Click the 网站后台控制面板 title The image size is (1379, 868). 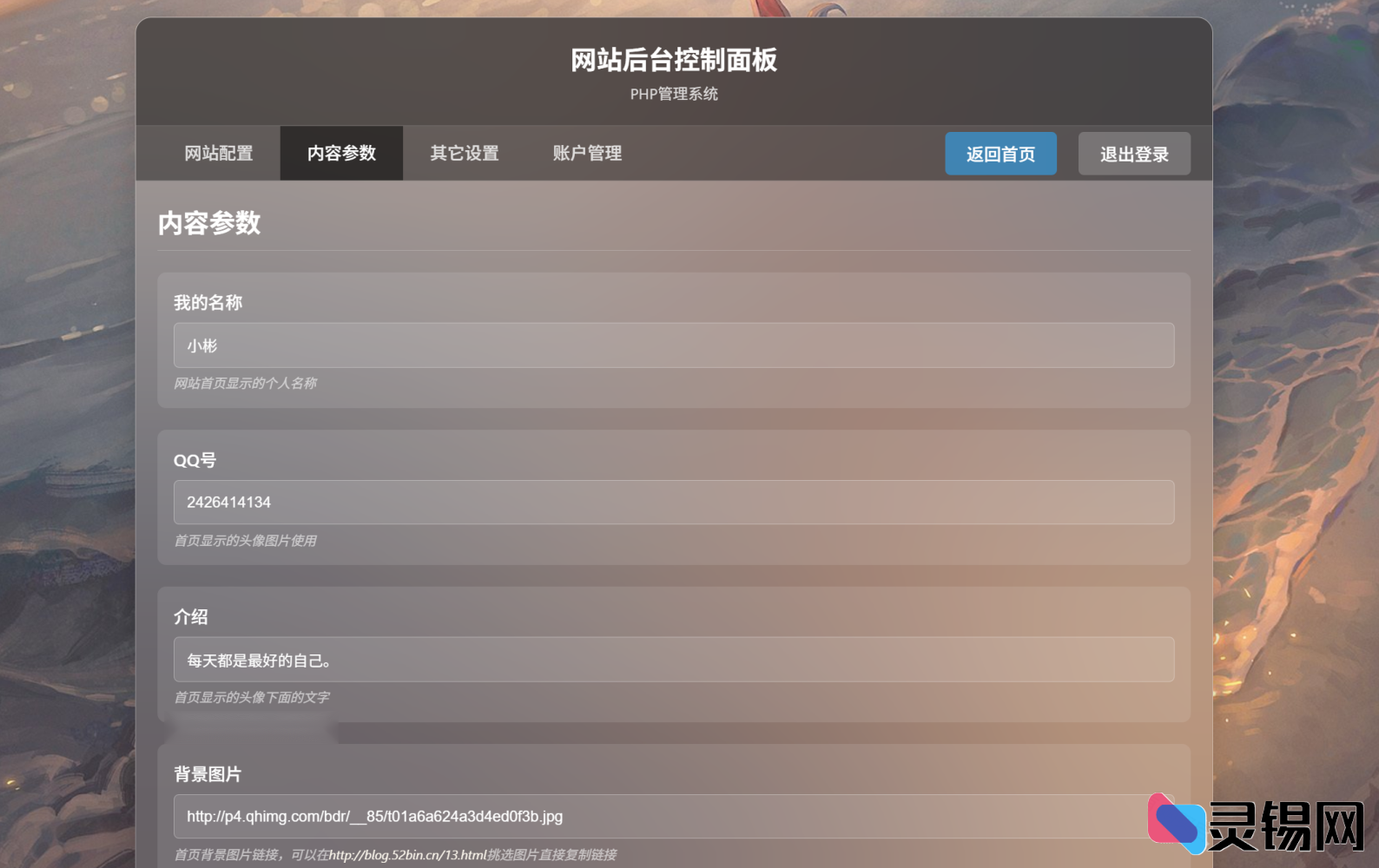tap(674, 60)
